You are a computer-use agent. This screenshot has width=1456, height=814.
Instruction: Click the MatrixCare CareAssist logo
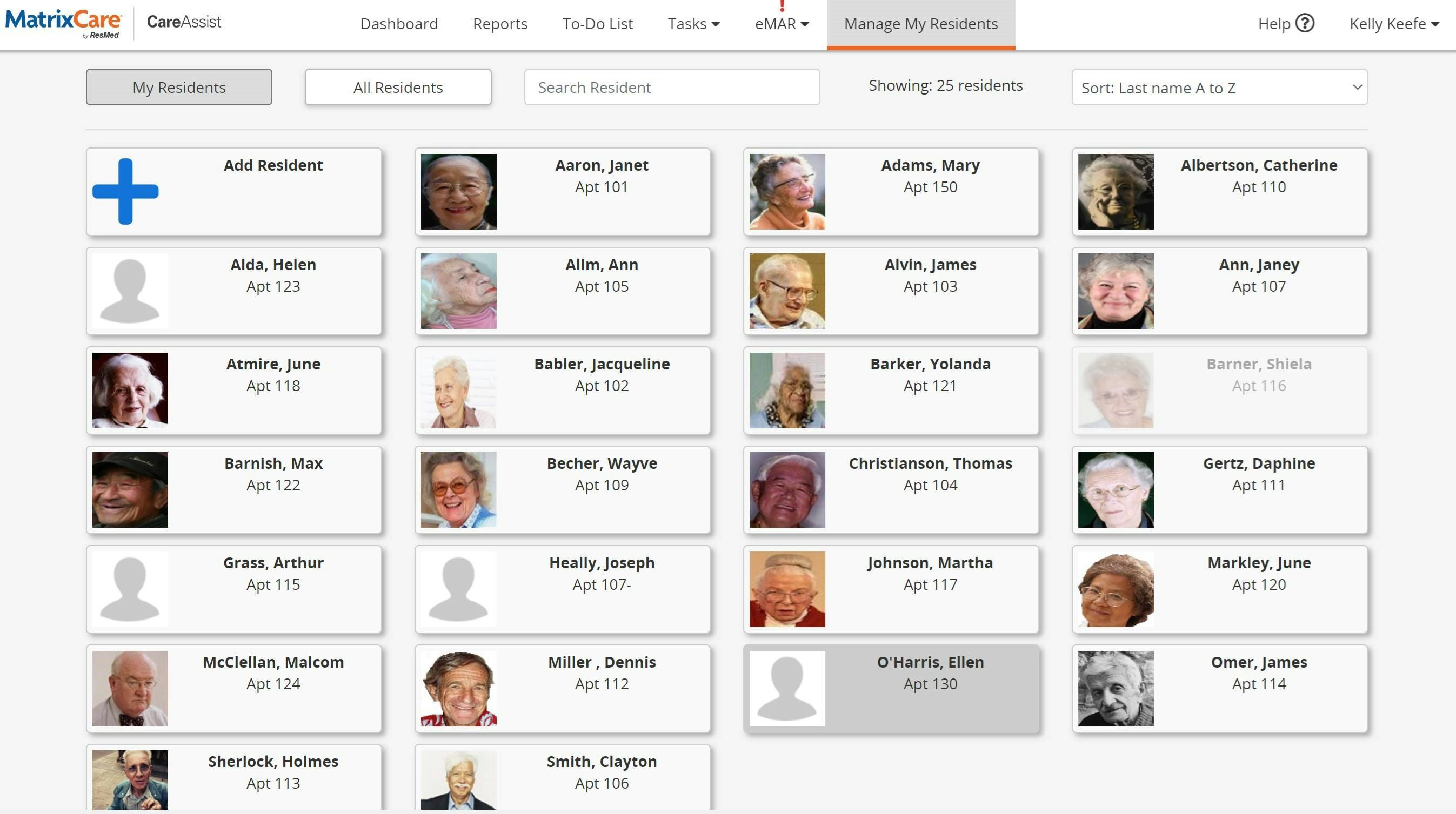pos(62,23)
